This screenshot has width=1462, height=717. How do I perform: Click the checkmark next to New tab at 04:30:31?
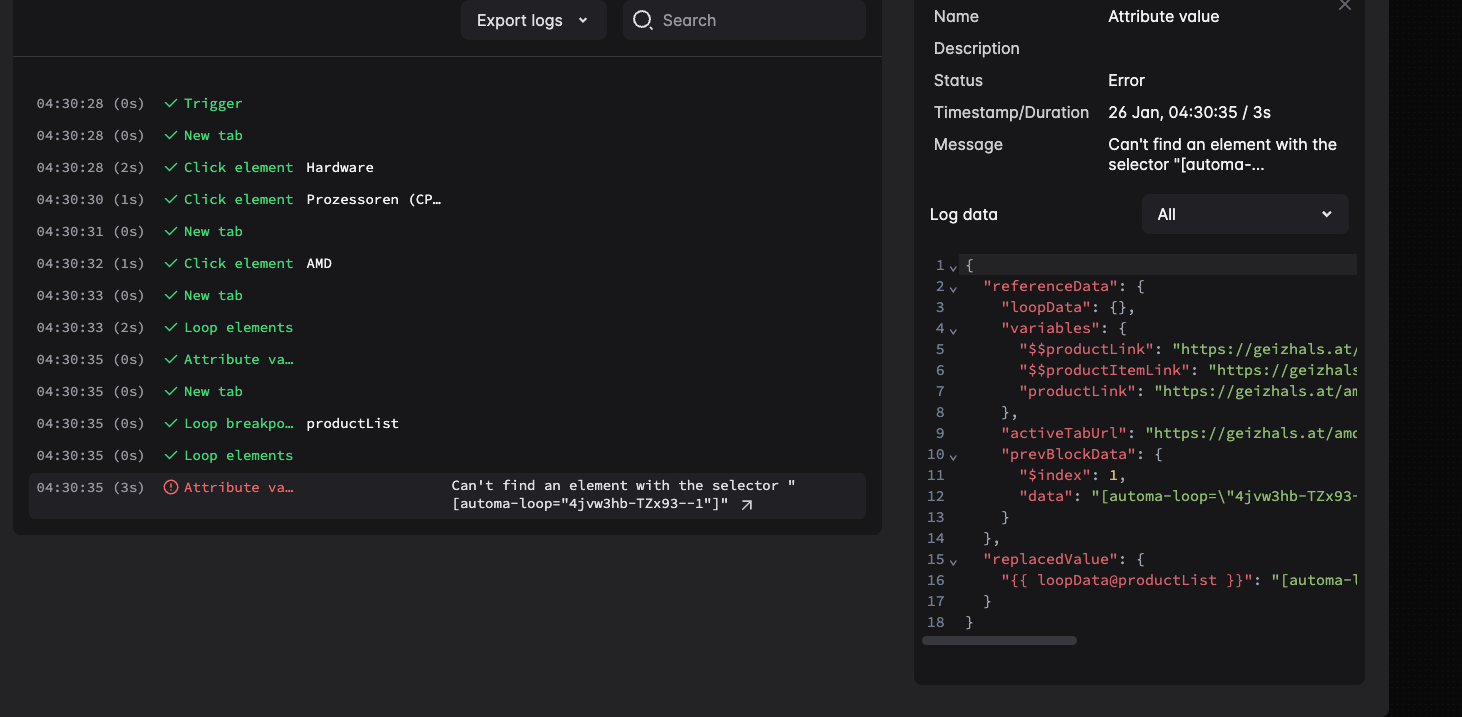[x=169, y=231]
